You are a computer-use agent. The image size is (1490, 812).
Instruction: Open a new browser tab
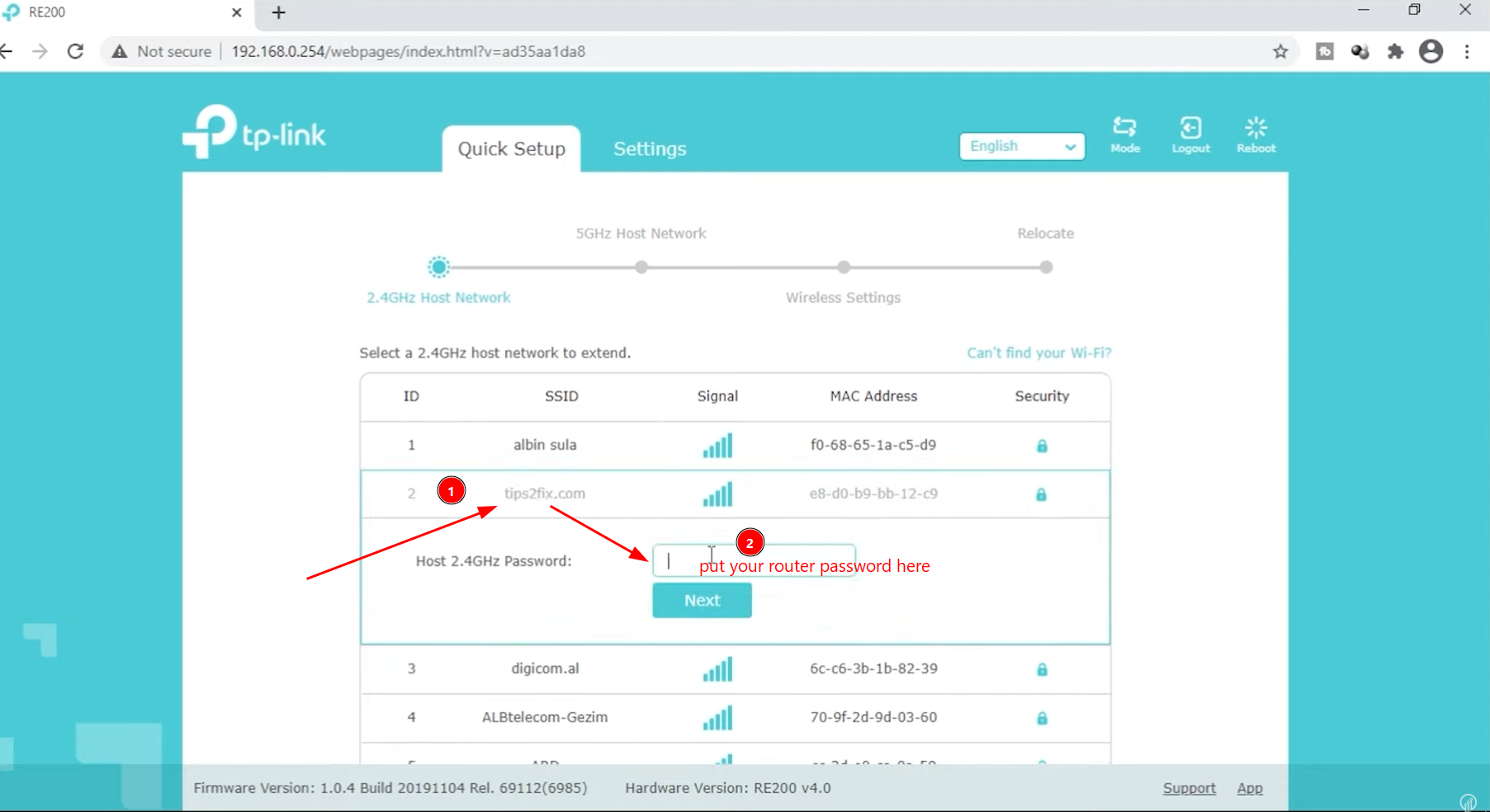[x=278, y=12]
